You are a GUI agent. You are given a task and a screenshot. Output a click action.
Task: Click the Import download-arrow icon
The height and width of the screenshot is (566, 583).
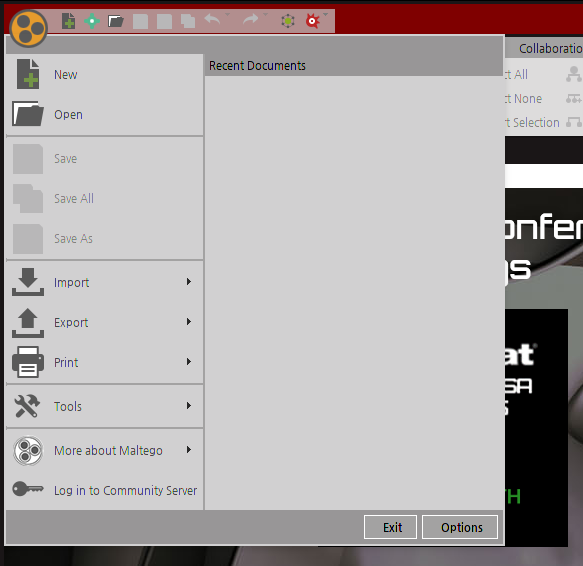(x=28, y=282)
